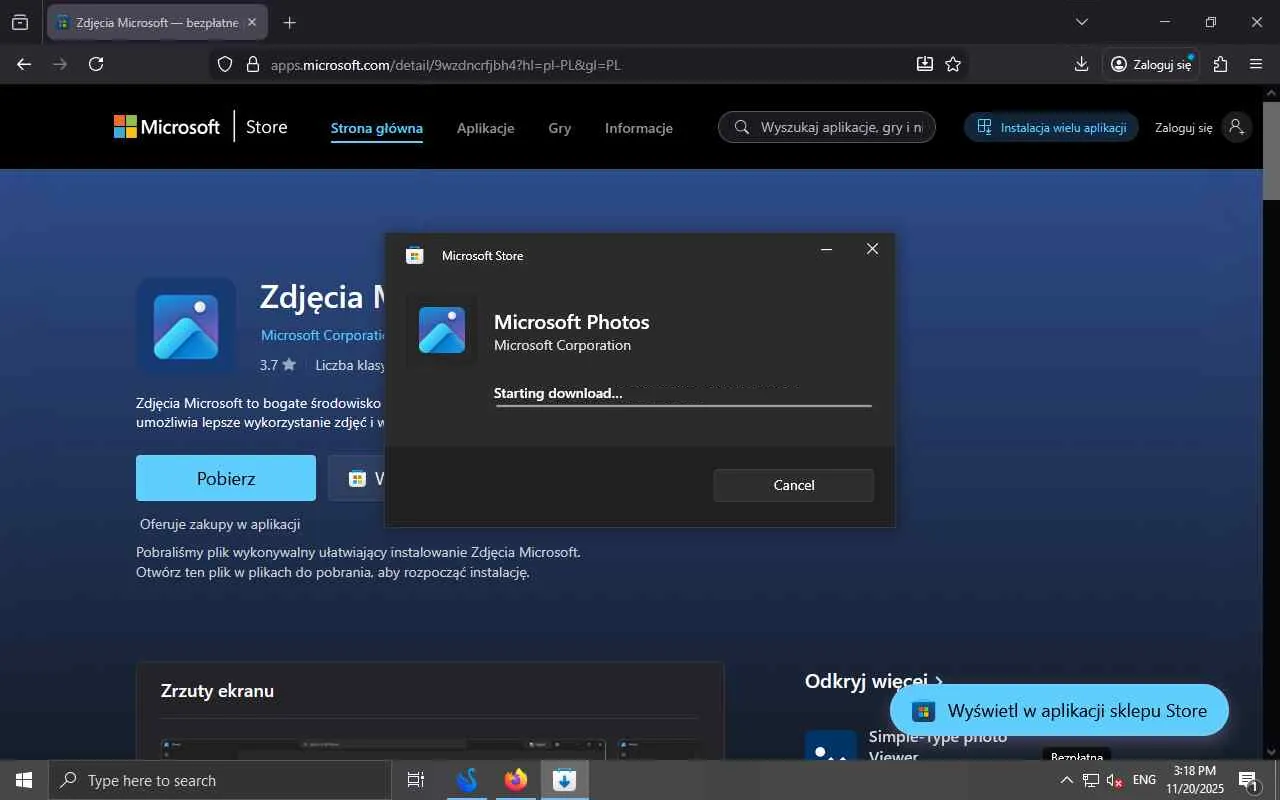Open the profile avatar icon in store header
Image resolution: width=1280 pixels, height=800 pixels.
pos(1237,127)
